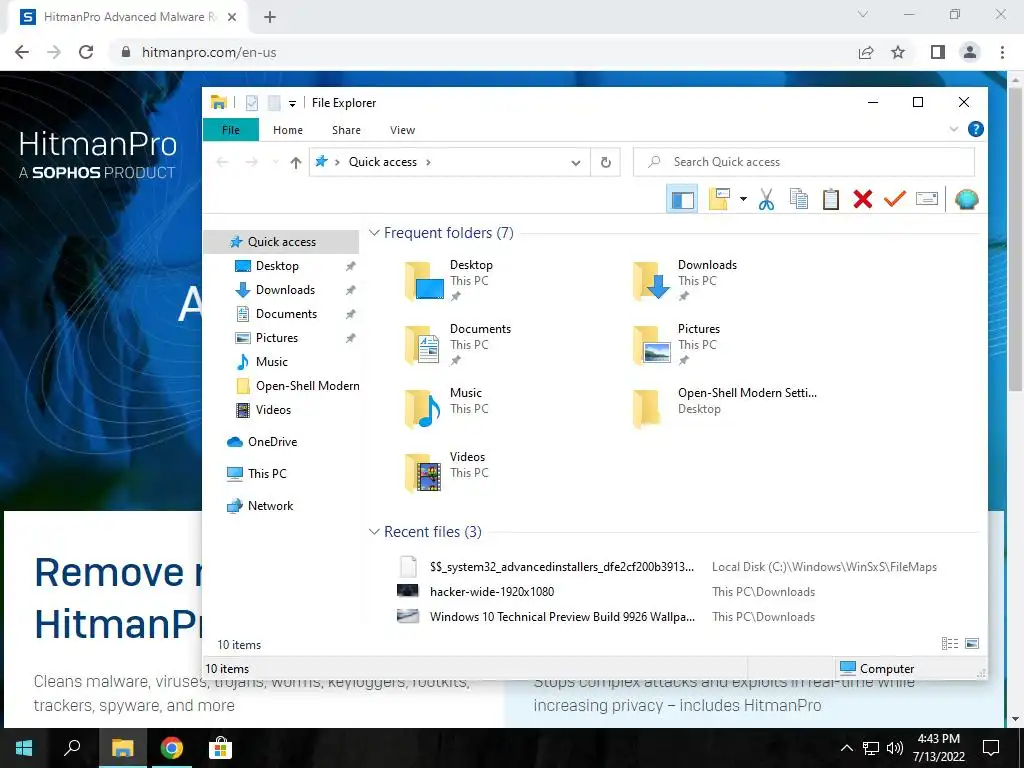The width and height of the screenshot is (1024, 768).
Task: Expand the ribbon with chevron
Action: tap(953, 129)
